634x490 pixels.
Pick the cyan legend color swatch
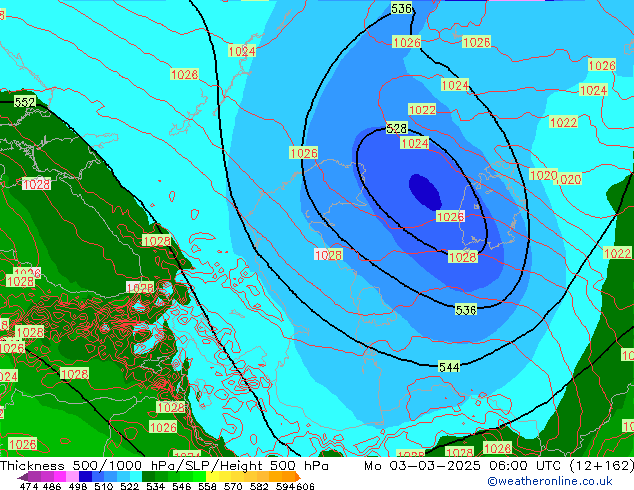coord(136,476)
